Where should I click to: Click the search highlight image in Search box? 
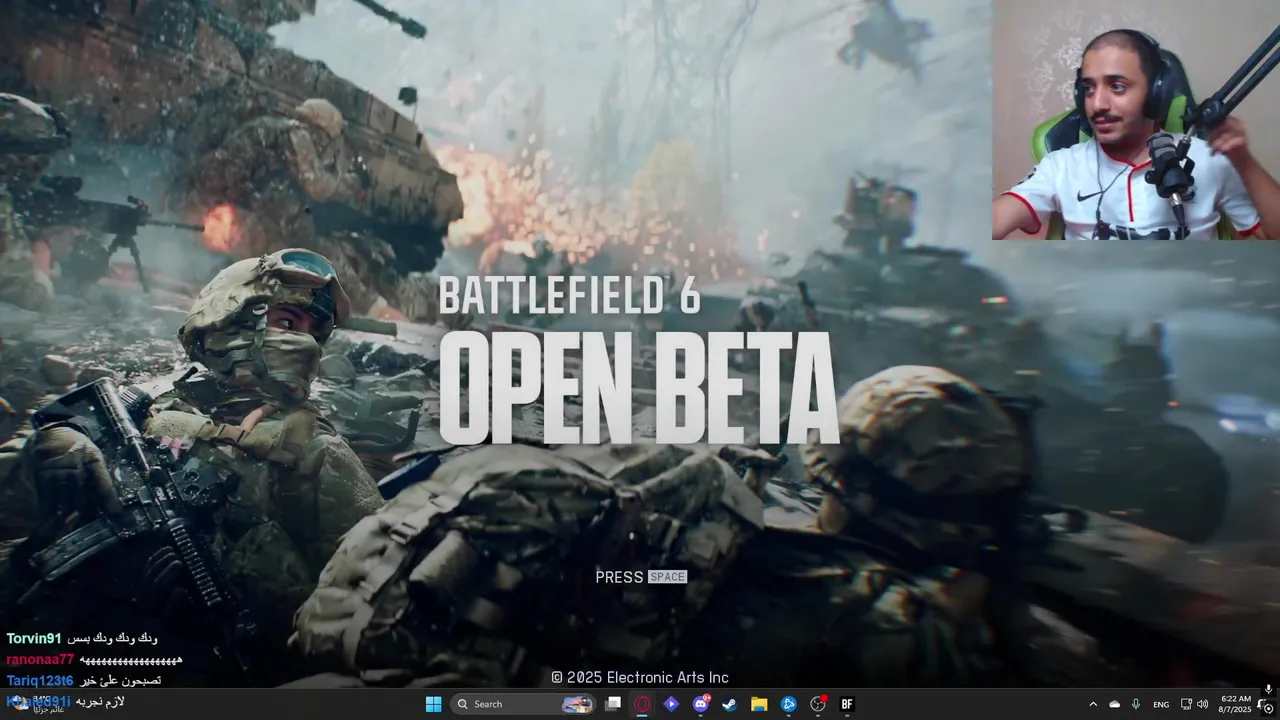[577, 704]
